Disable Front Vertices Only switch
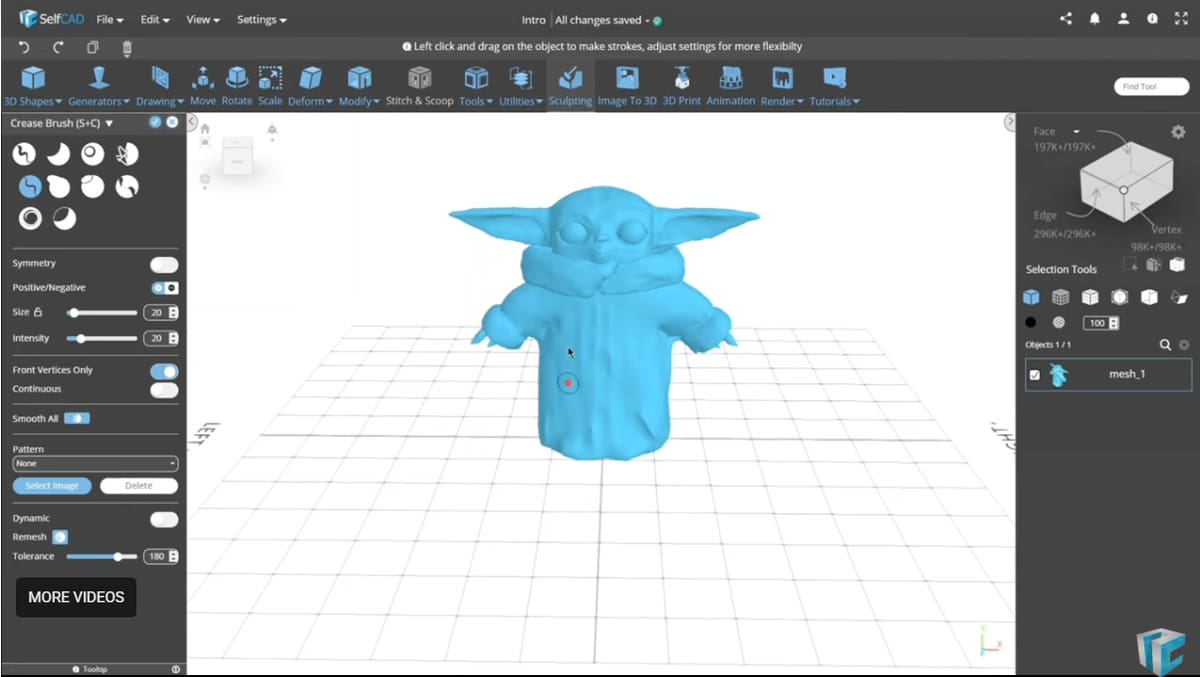1200x677 pixels. 164,371
